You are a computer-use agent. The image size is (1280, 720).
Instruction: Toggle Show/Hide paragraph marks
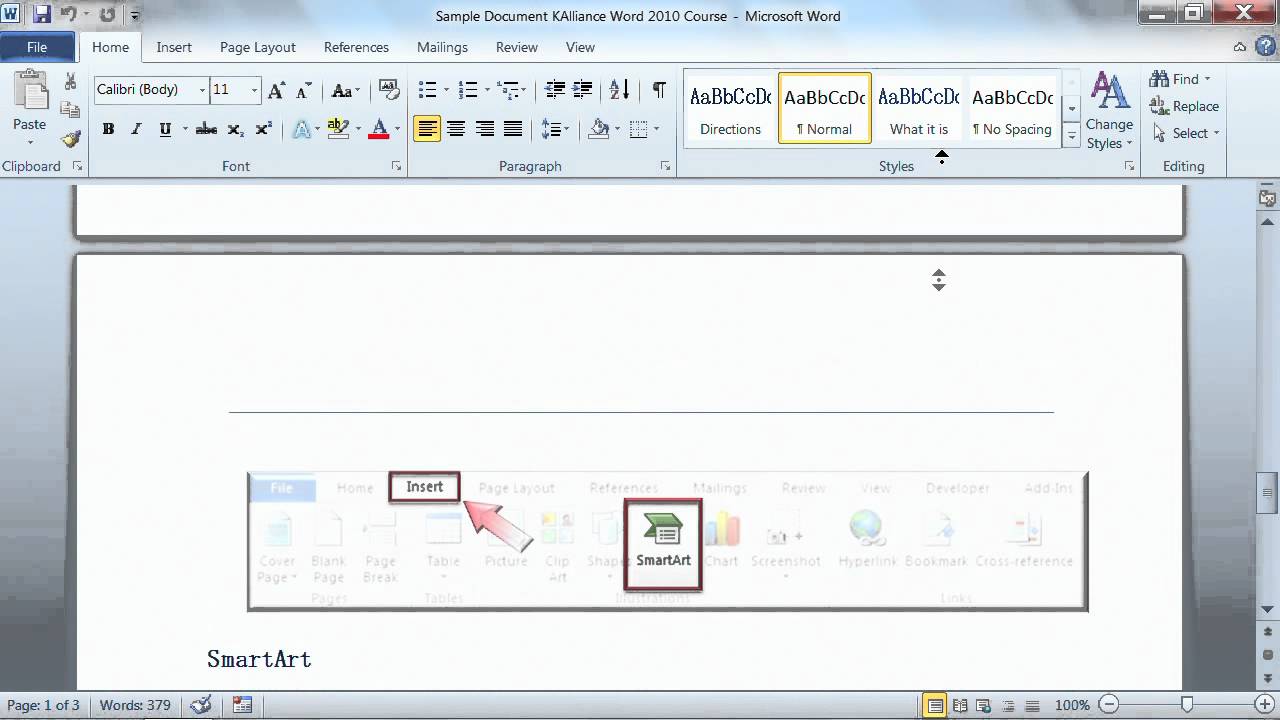(659, 90)
